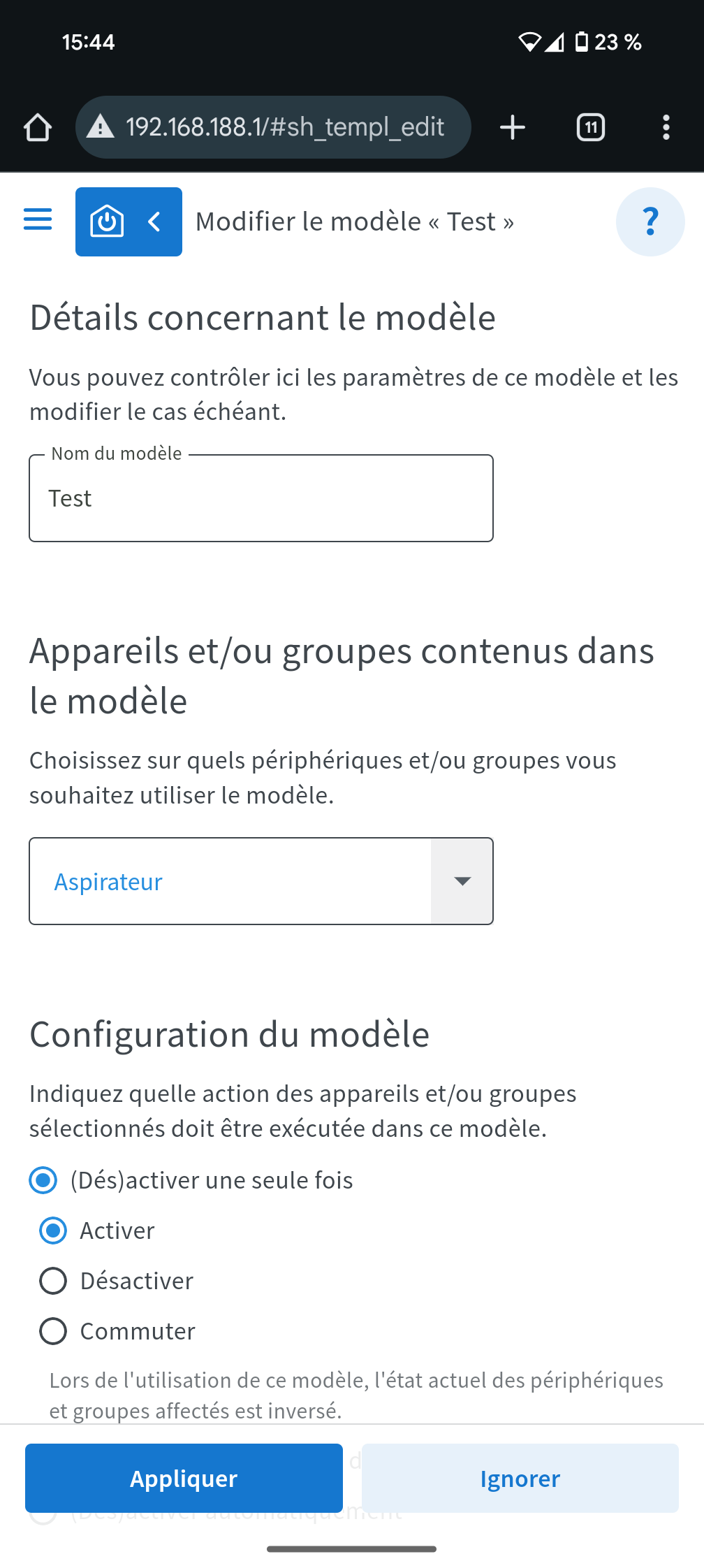Tap the browser home icon
Viewport: 704px width, 1568px height.
(38, 128)
